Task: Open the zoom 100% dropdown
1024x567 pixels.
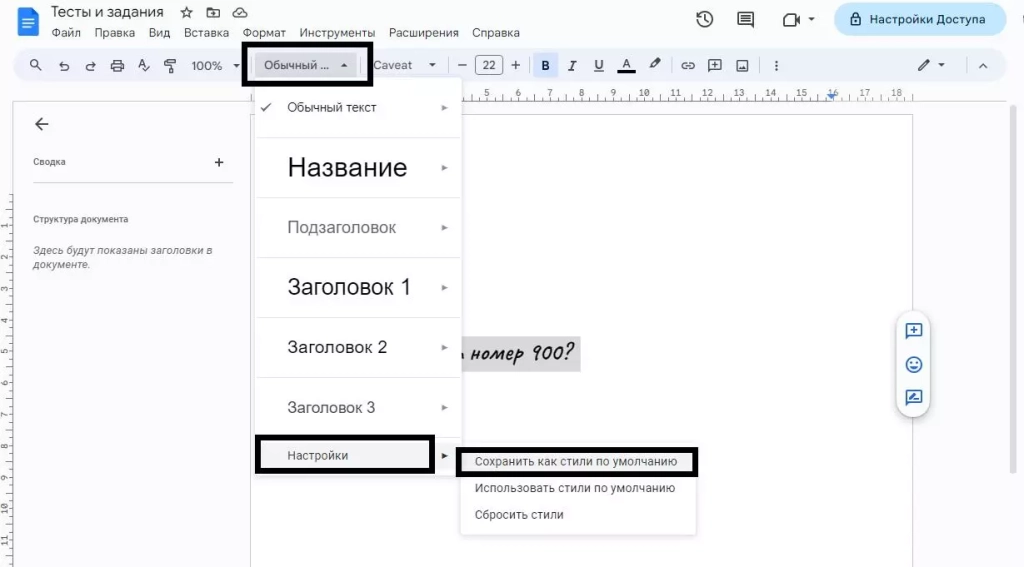Action: click(x=215, y=65)
